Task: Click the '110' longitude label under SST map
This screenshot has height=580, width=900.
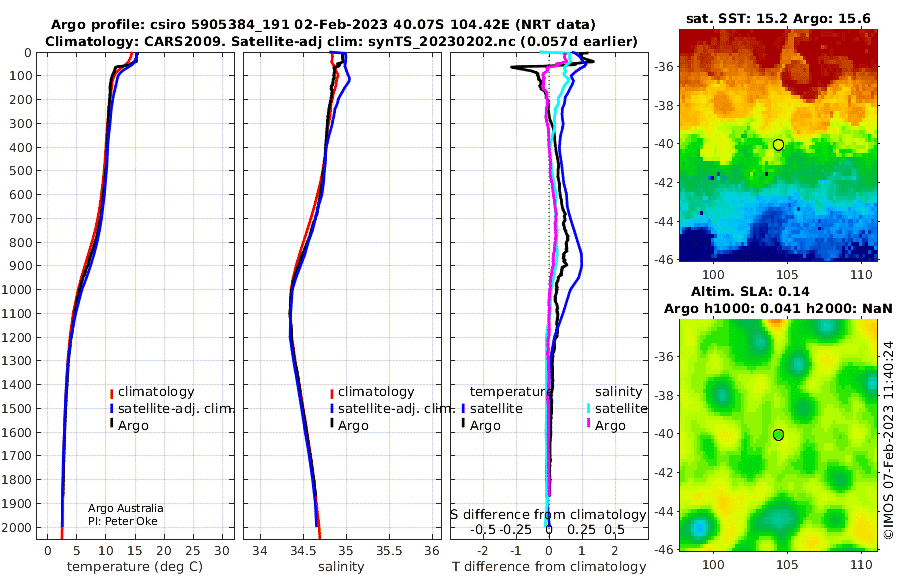Action: pos(861,275)
